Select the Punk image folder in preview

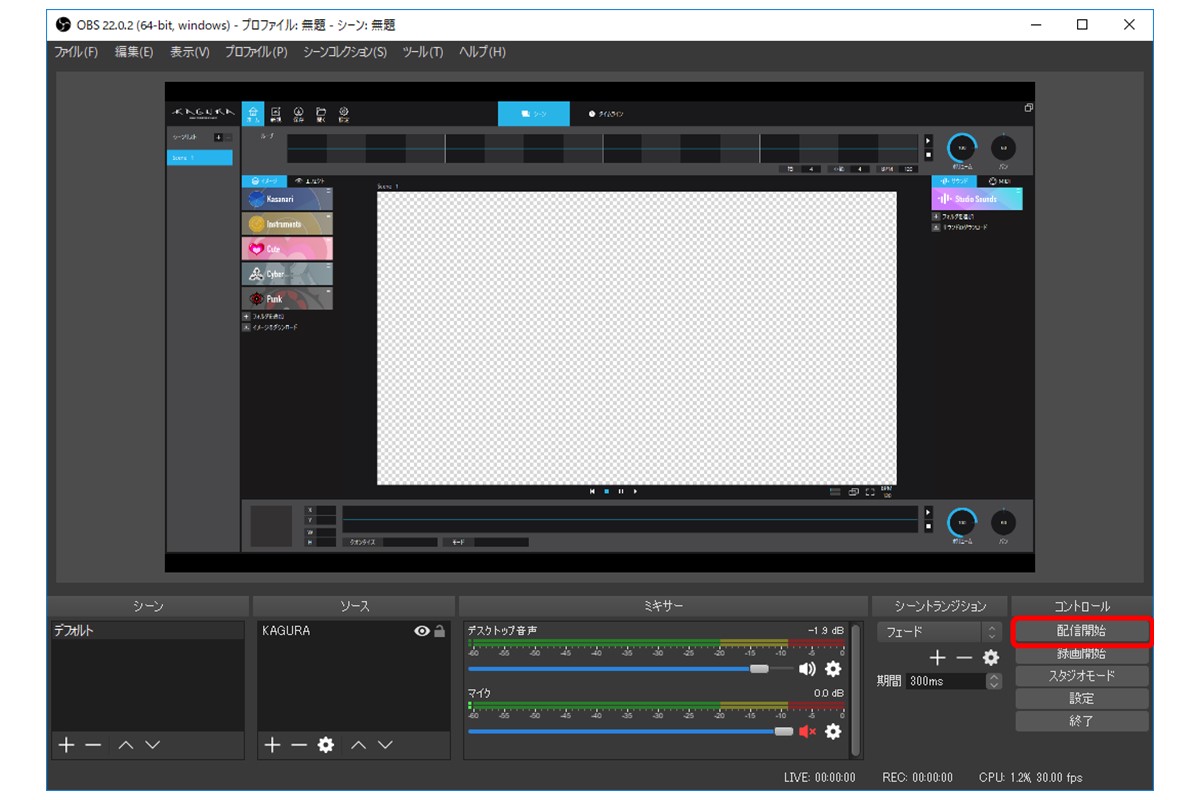[287, 298]
